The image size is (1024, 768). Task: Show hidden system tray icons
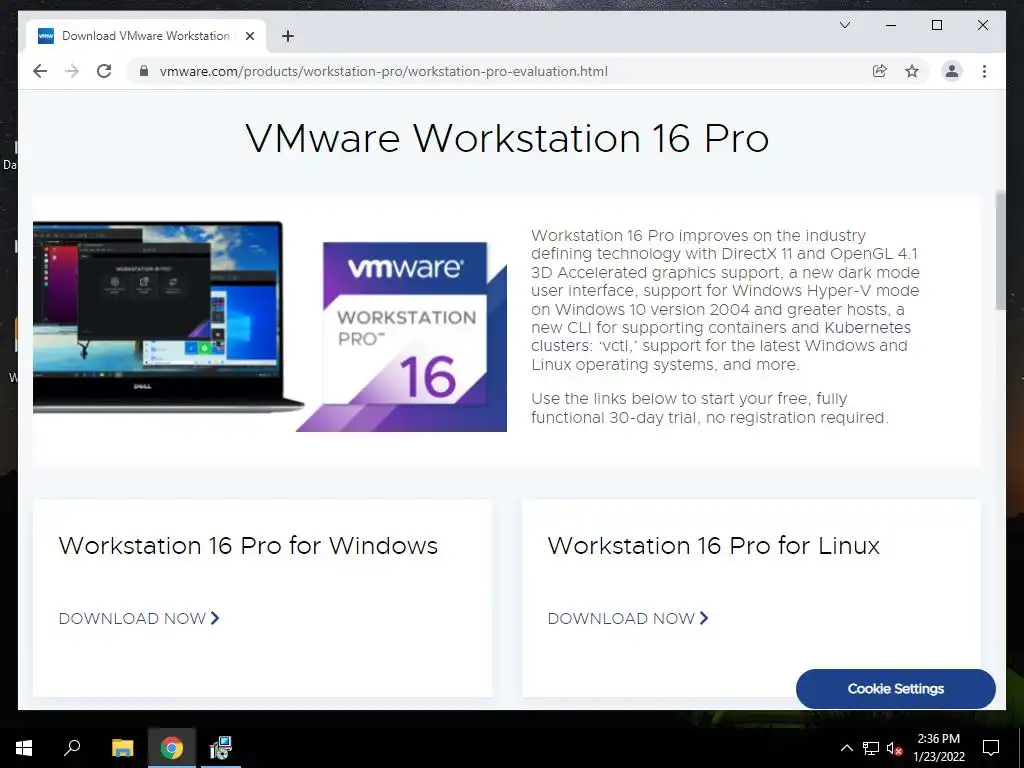[x=846, y=748]
